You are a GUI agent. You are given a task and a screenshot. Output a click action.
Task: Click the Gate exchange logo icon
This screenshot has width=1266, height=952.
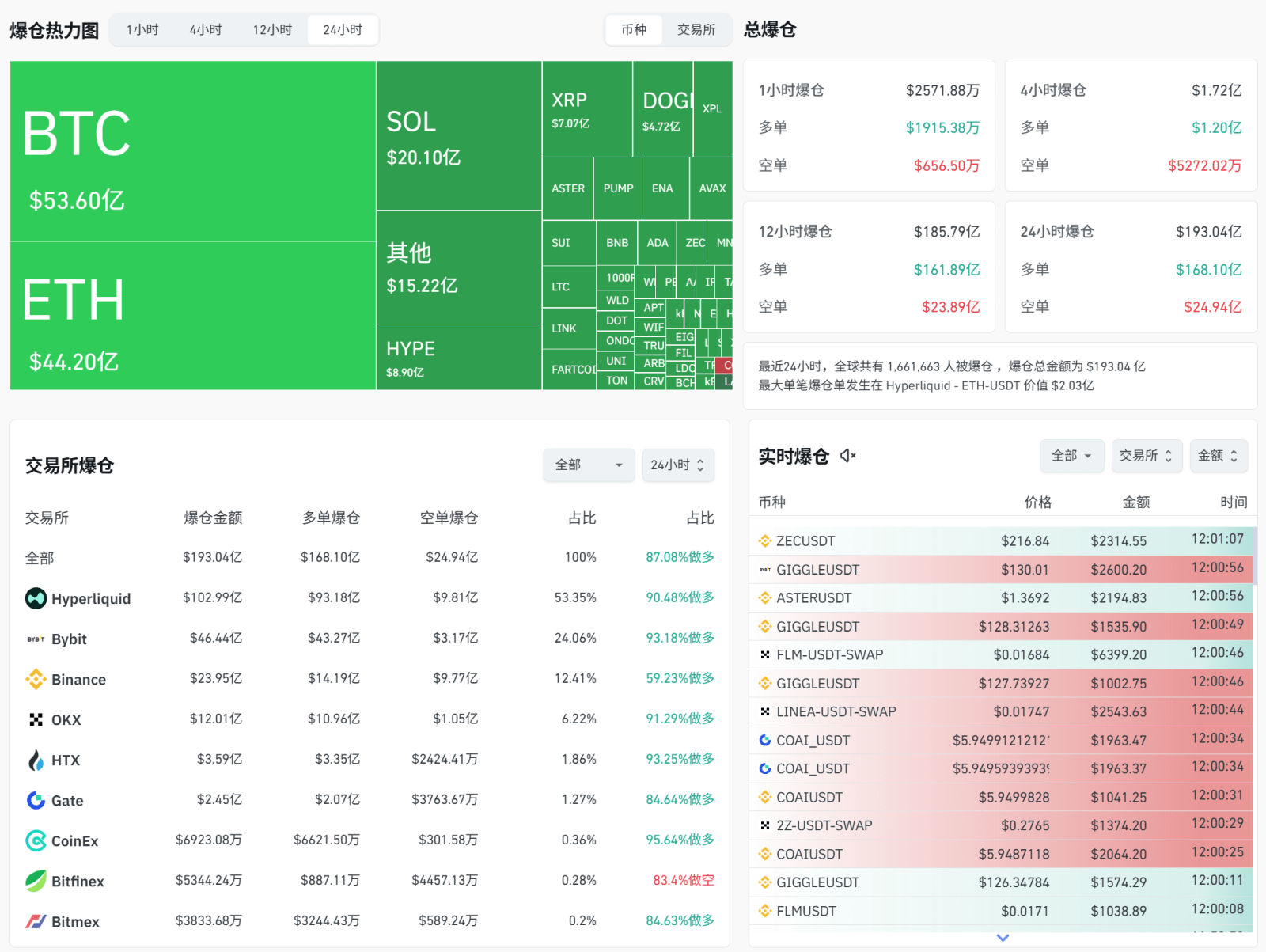pyautogui.click(x=36, y=800)
